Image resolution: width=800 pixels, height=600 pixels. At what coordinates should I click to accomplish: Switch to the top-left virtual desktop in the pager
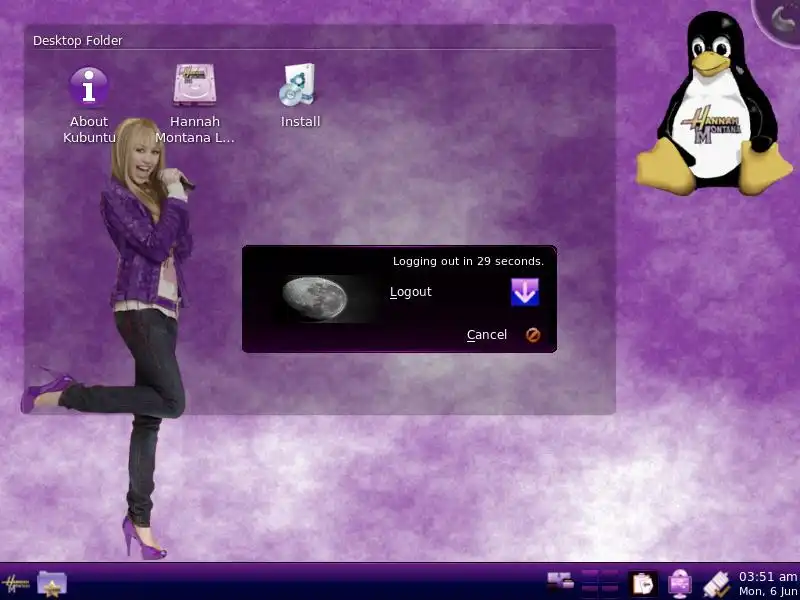590,577
